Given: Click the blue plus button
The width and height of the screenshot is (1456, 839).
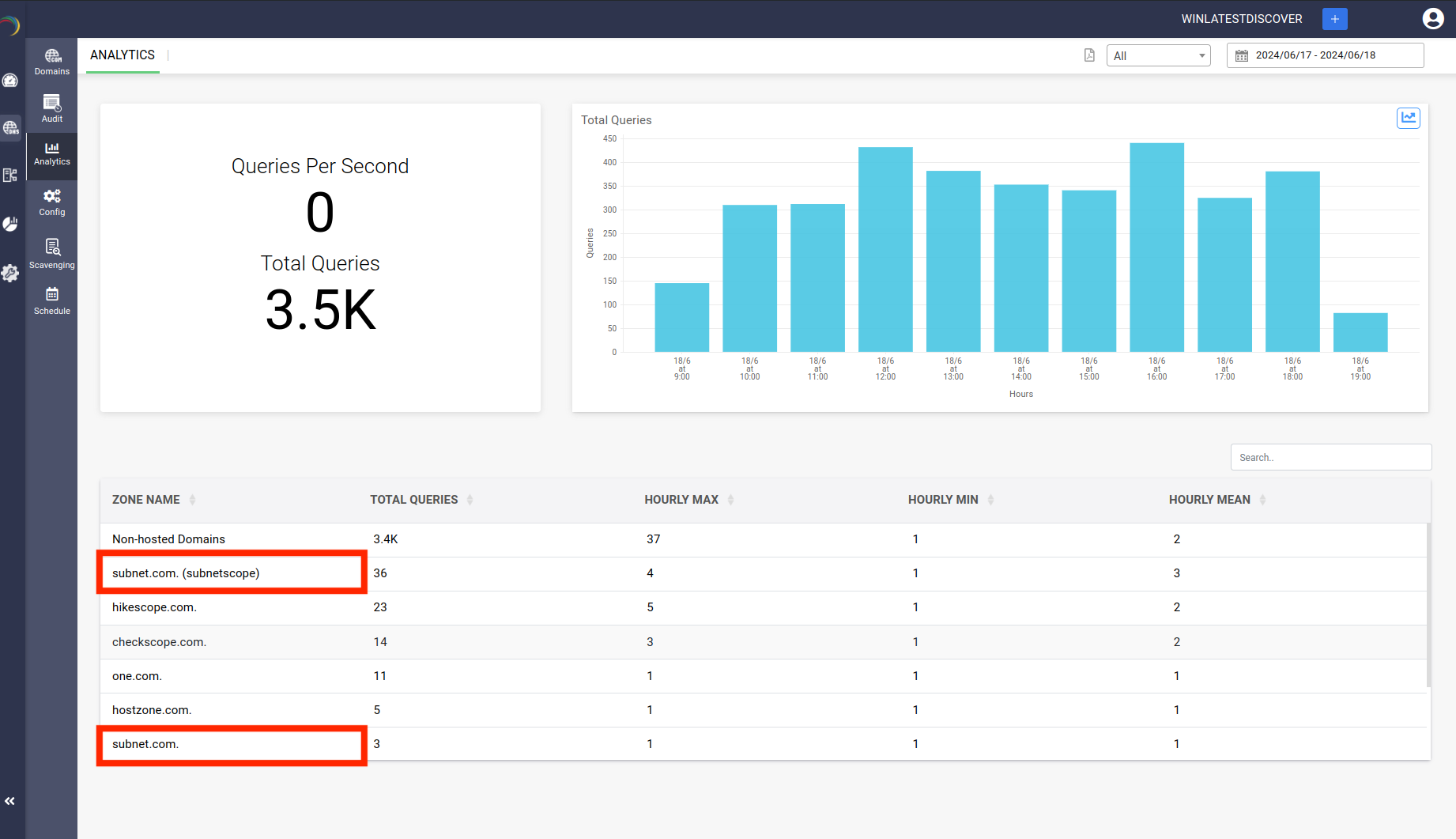Looking at the screenshot, I should (1334, 19).
